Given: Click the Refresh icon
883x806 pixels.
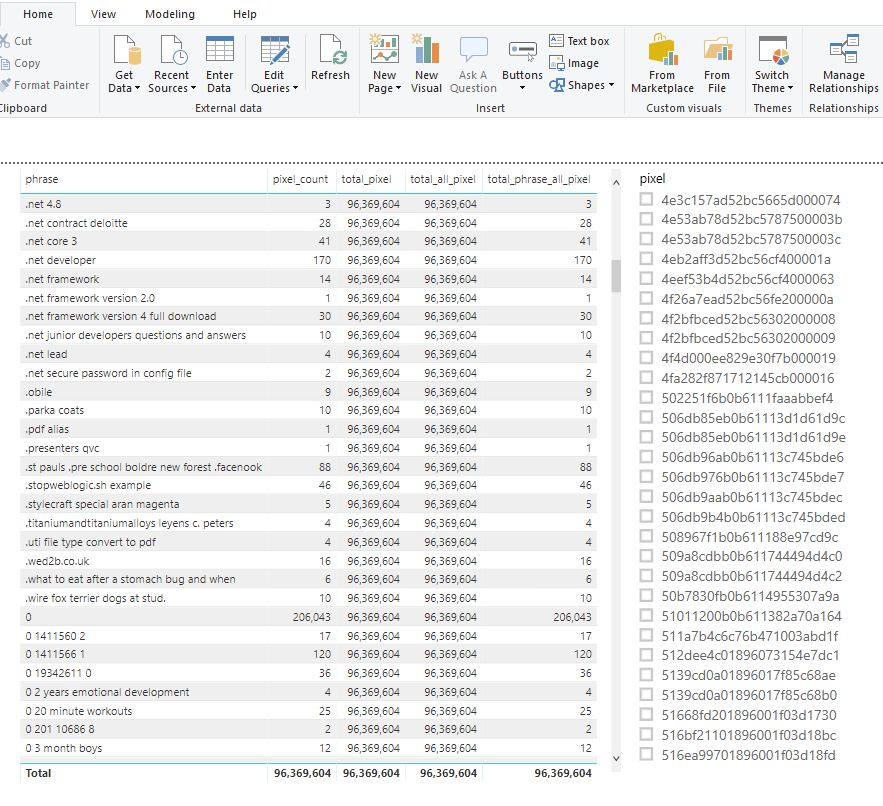Looking at the screenshot, I should pyautogui.click(x=333, y=50).
